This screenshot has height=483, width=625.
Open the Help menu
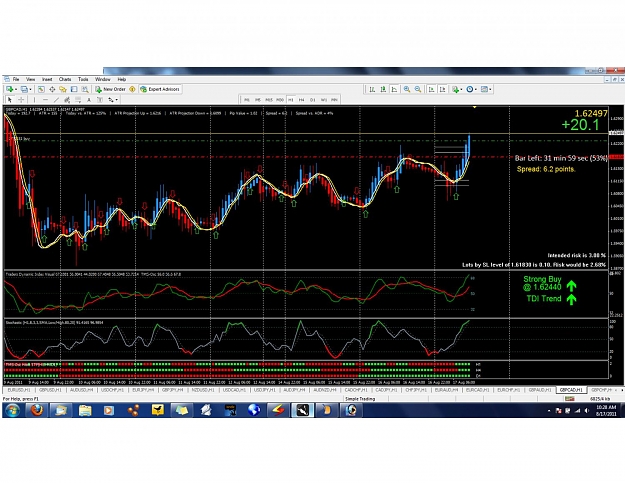pyautogui.click(x=122, y=79)
